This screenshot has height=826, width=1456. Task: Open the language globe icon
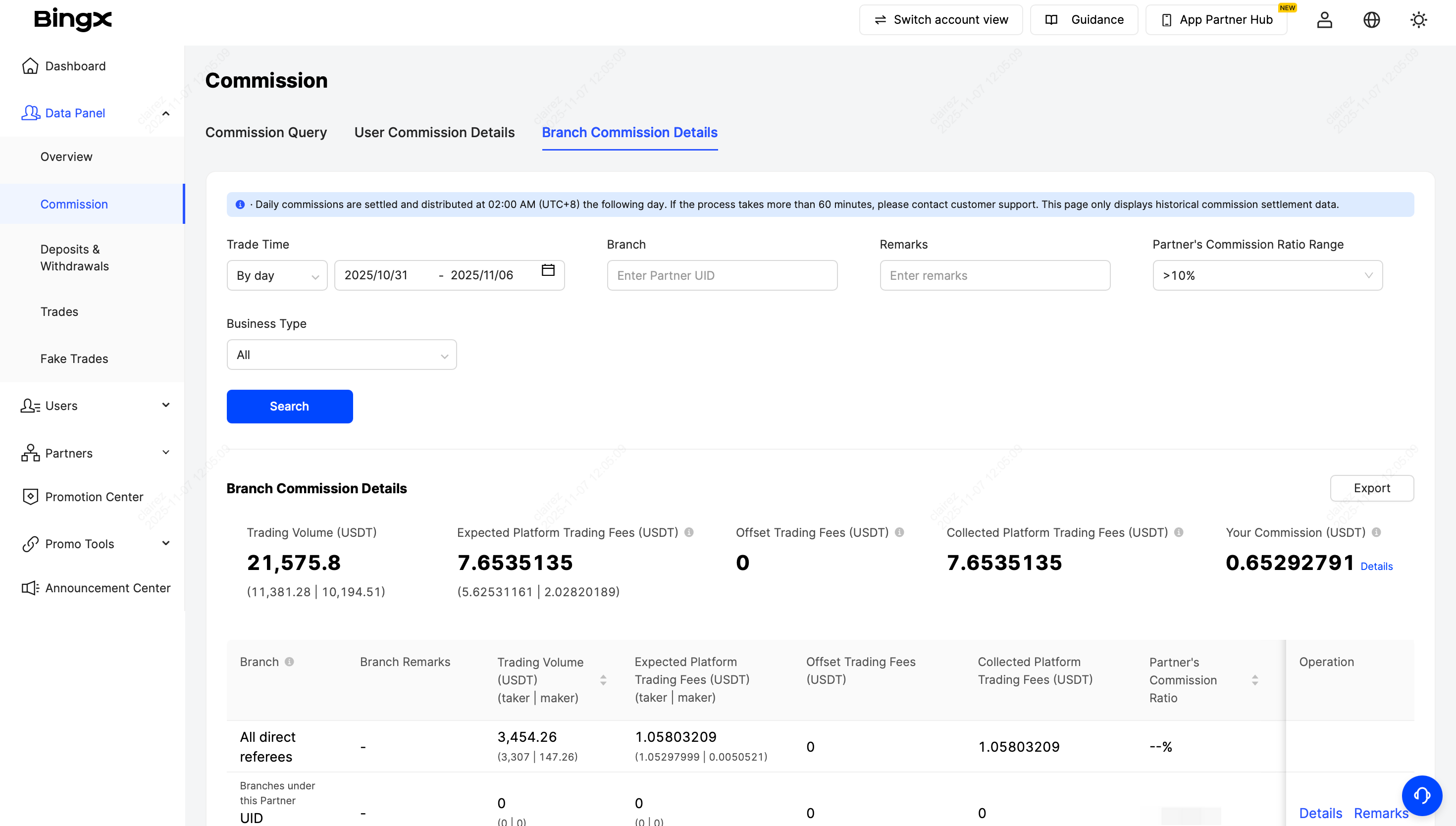point(1371,20)
